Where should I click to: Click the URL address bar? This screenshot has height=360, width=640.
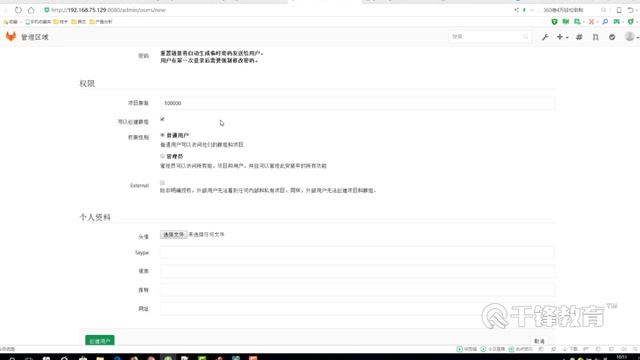click(278, 10)
